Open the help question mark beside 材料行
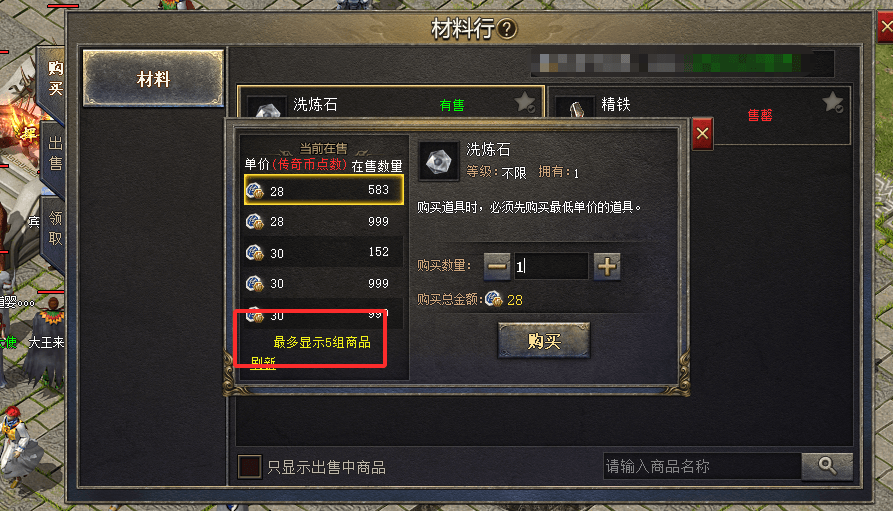Screen dimensions: 893x511 (x=506, y=28)
